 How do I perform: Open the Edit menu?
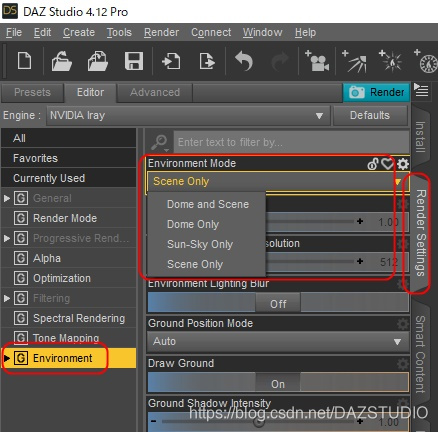coord(42,32)
